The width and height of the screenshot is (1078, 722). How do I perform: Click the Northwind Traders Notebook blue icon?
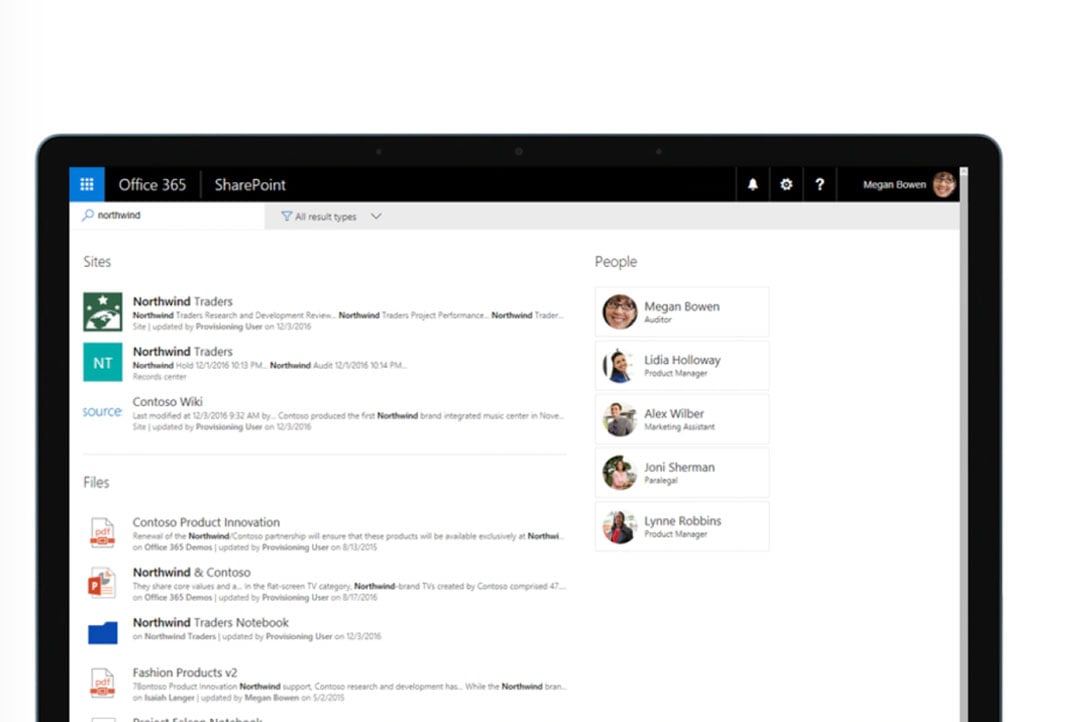coord(102,633)
